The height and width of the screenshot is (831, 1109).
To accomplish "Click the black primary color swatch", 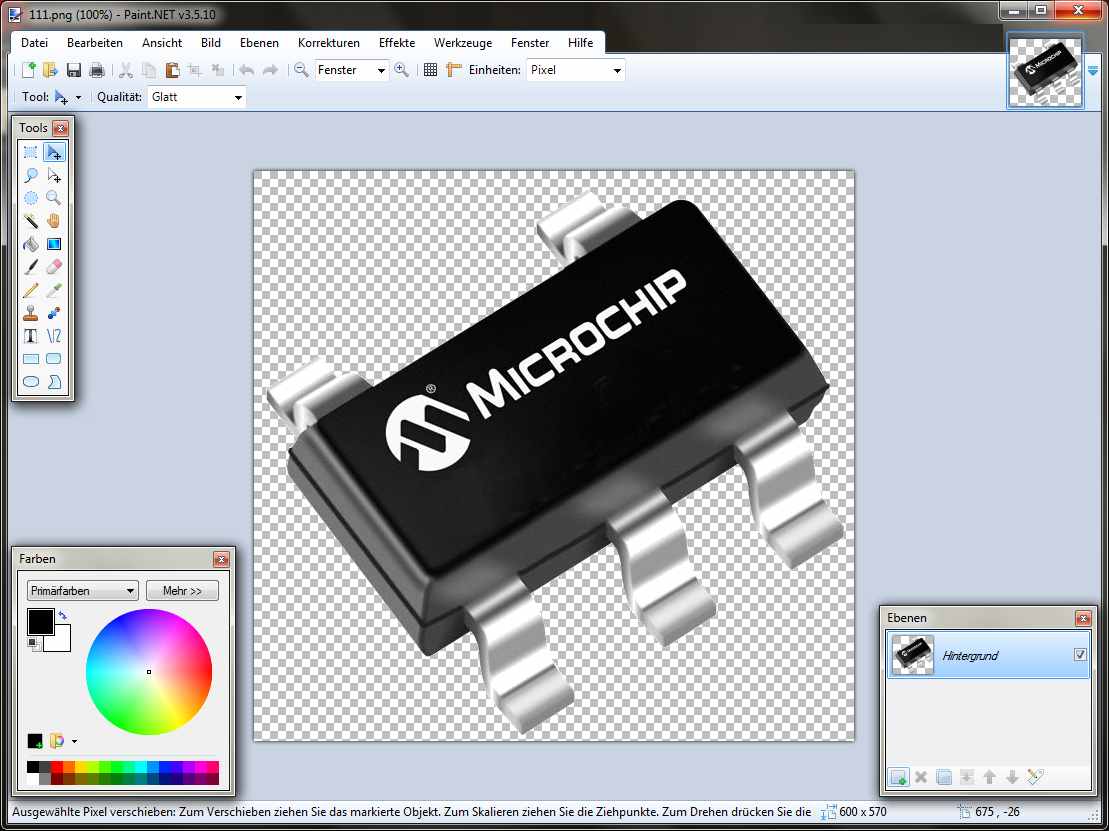I will (41, 622).
